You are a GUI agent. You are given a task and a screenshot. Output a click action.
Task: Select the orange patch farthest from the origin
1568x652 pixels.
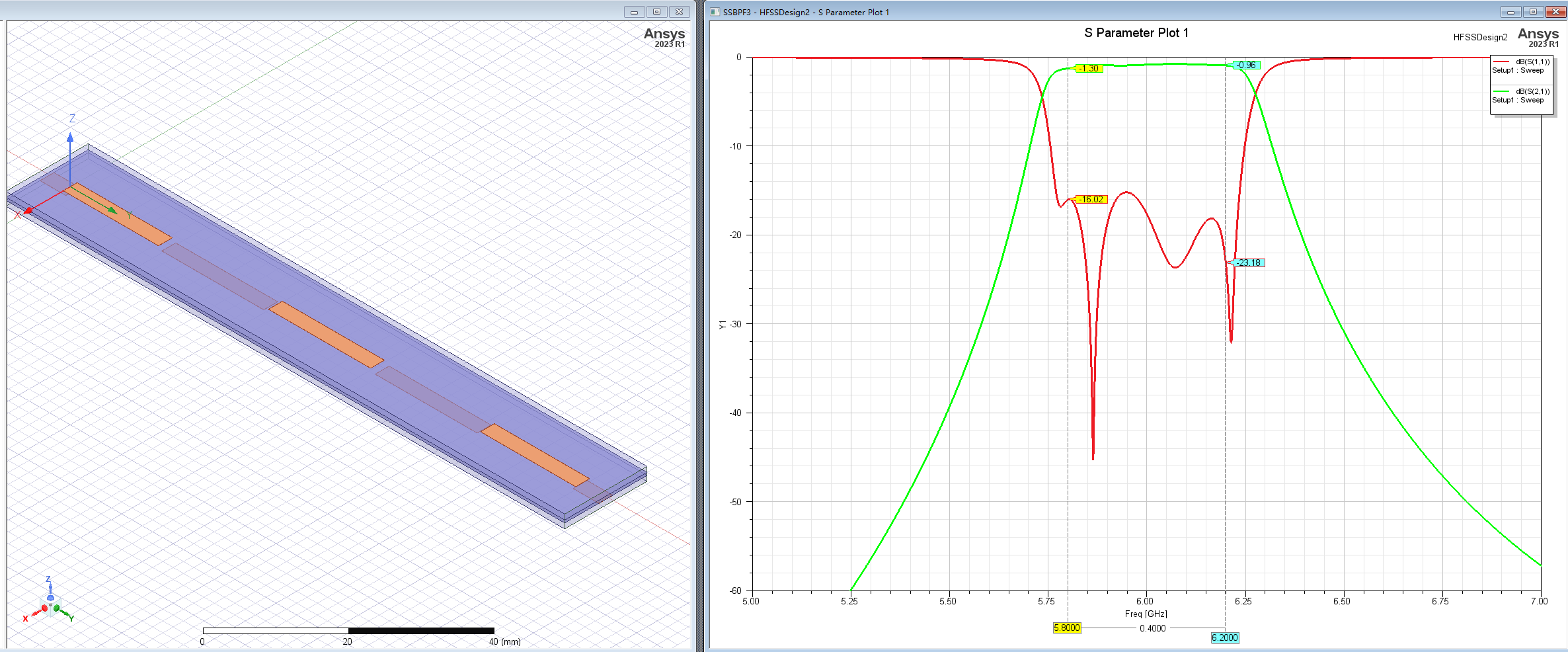click(535, 456)
